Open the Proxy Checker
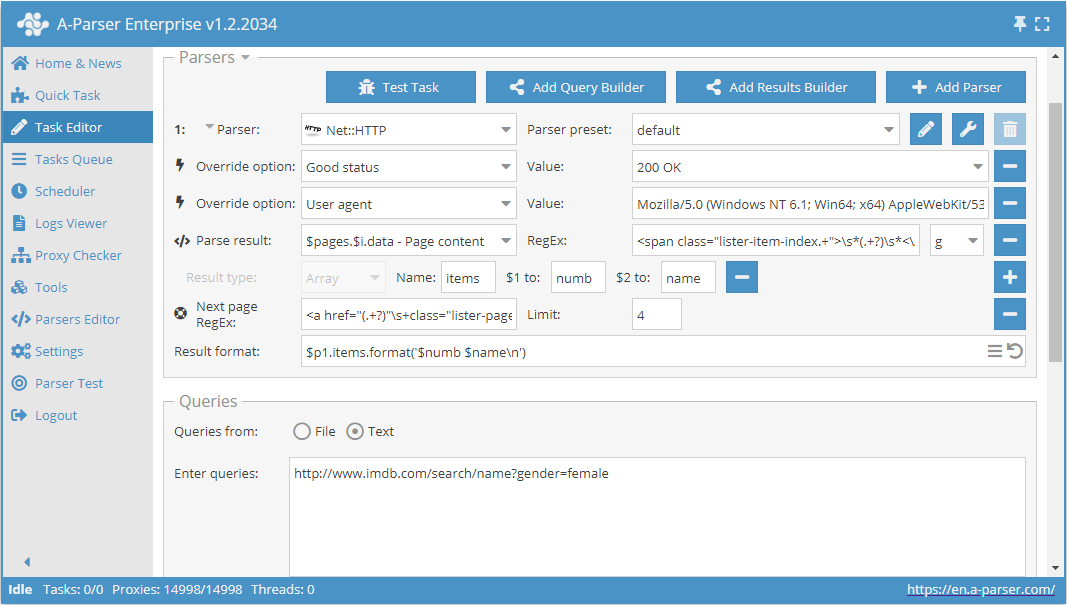1067x605 pixels. [72, 255]
